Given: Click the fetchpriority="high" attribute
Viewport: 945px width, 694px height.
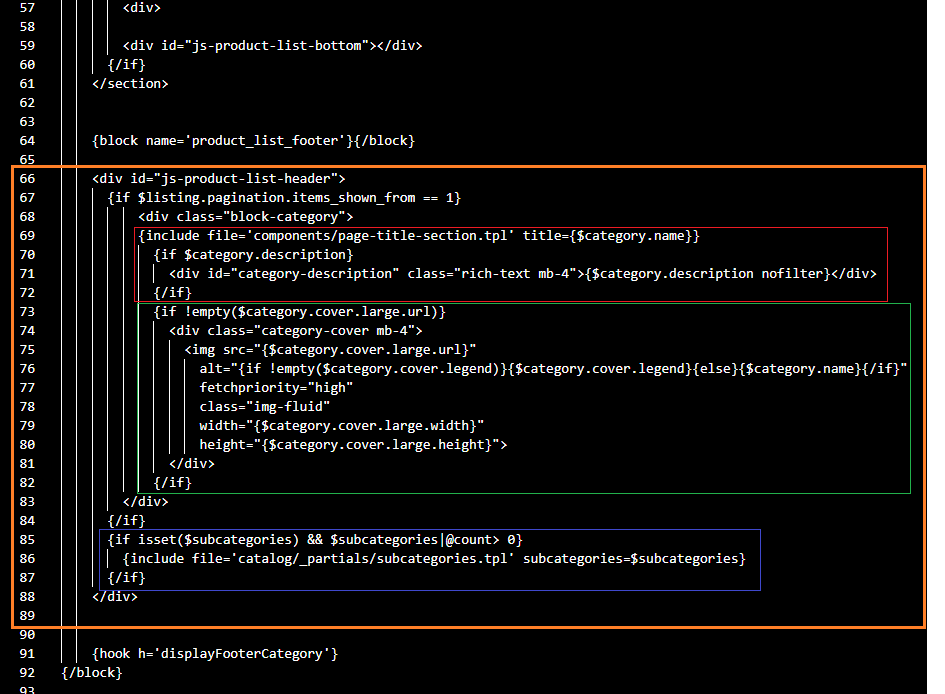Looking at the screenshot, I should [x=276, y=388].
